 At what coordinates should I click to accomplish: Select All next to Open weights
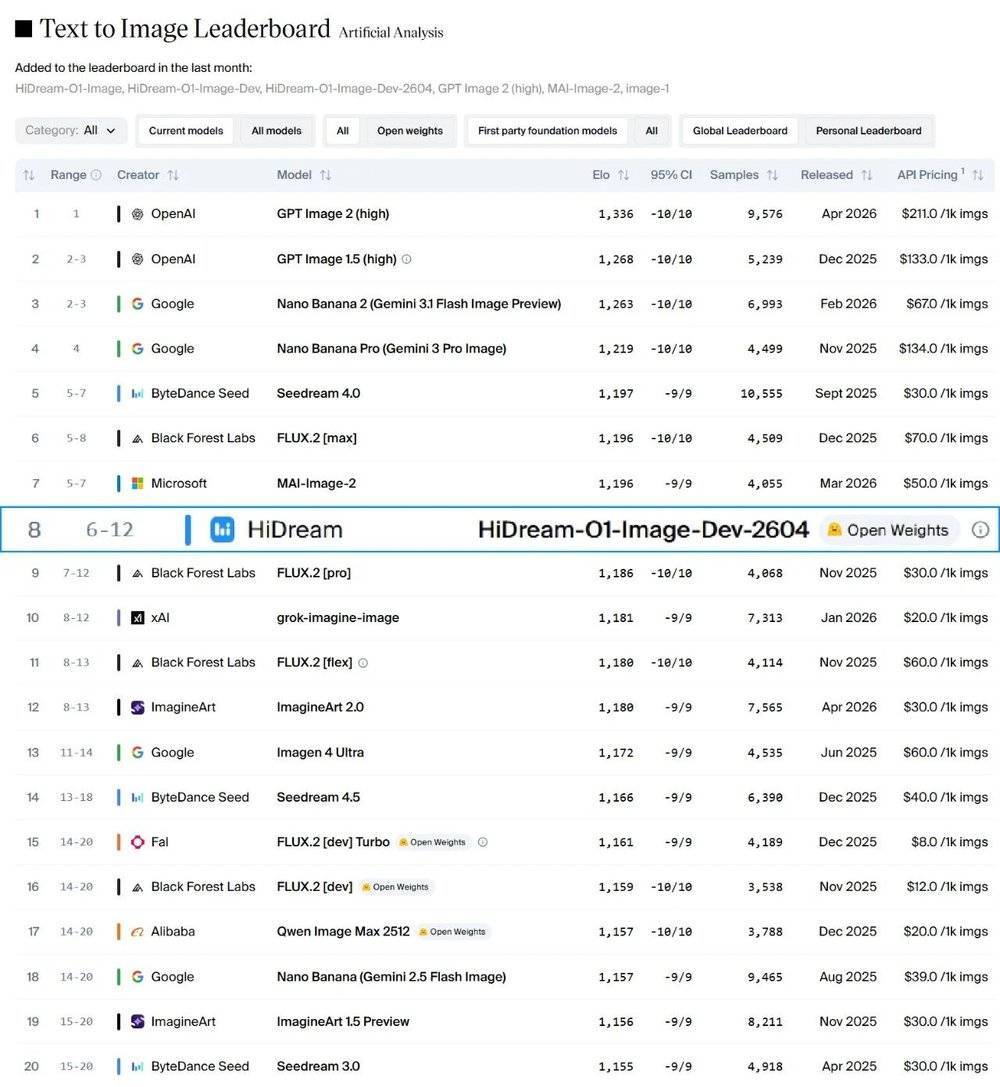coord(342,130)
